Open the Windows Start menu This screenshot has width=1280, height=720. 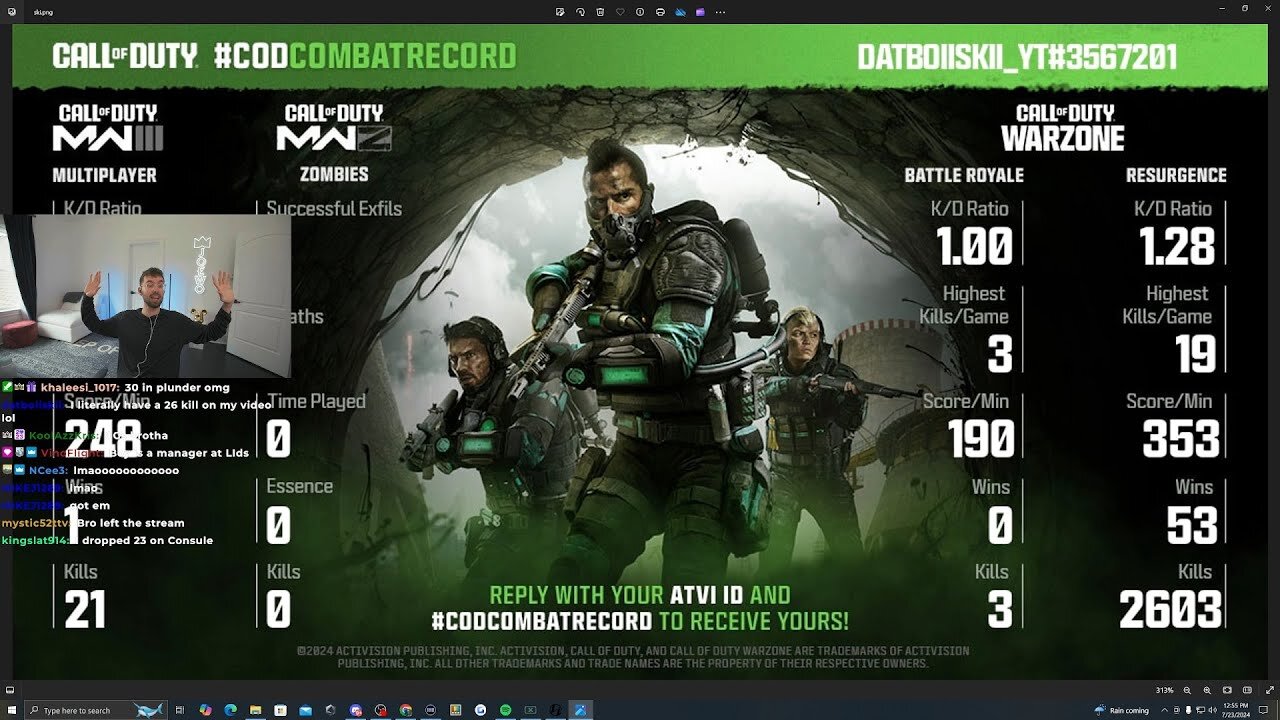(11, 710)
